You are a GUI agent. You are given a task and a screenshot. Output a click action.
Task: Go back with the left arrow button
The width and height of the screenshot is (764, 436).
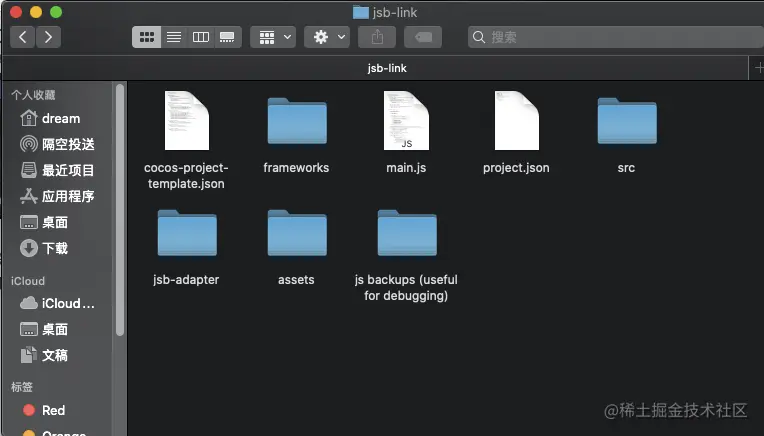click(x=22, y=37)
